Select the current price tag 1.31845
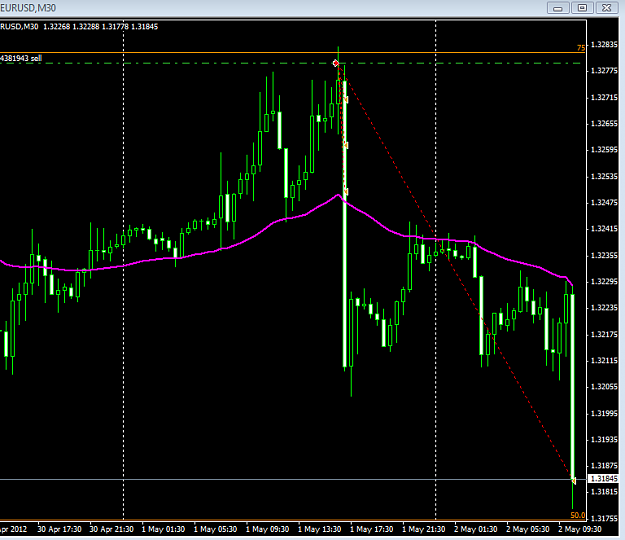 coord(603,479)
